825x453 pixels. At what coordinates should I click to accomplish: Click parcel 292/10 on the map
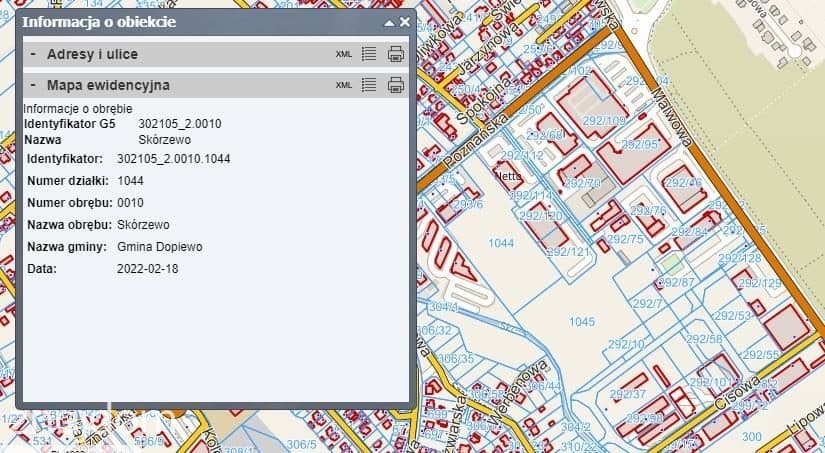point(626,345)
